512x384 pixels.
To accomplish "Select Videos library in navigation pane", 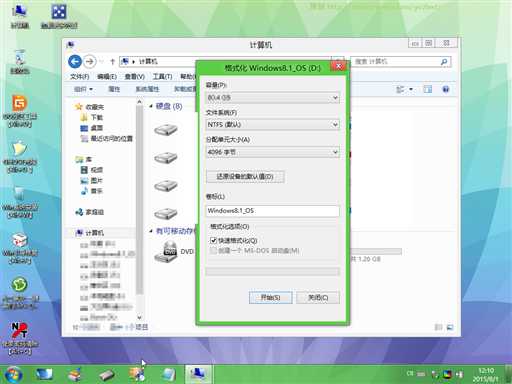I will coord(92,170).
